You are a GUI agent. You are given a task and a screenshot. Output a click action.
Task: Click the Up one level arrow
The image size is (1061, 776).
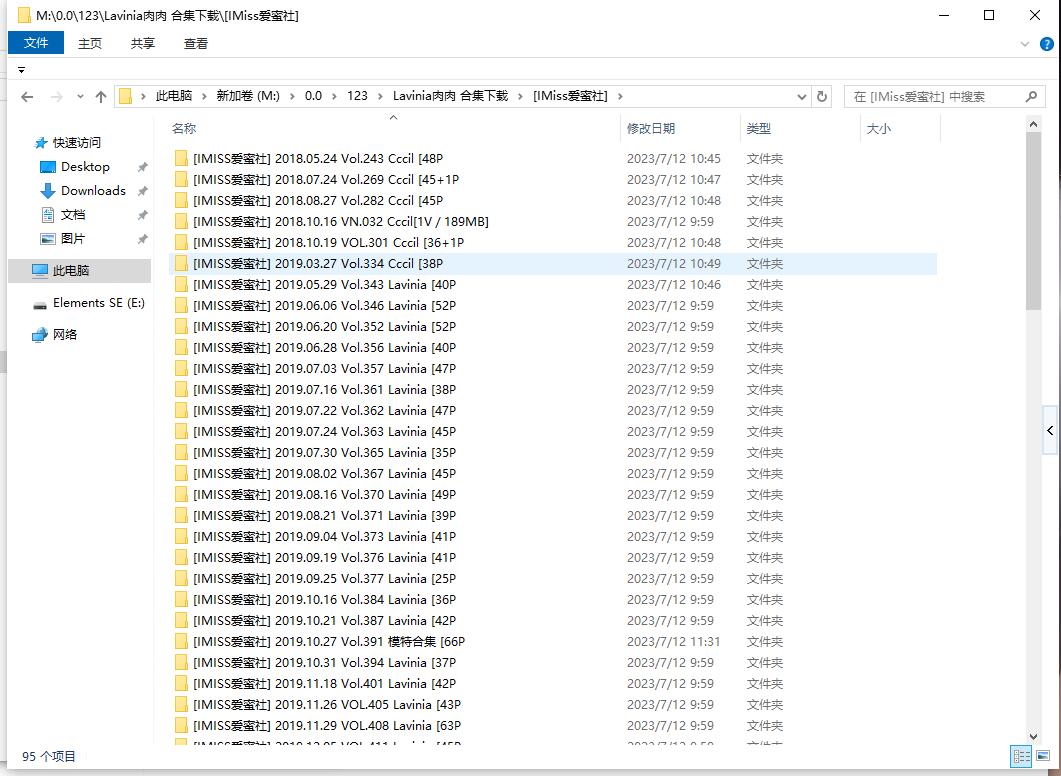pos(101,97)
